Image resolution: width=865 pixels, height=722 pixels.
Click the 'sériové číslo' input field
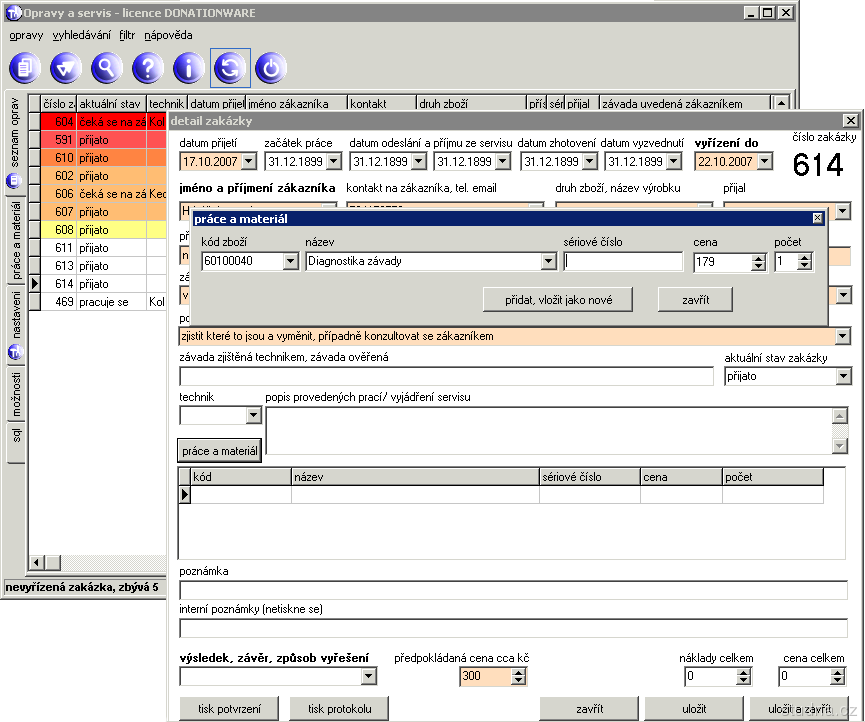(x=623, y=262)
